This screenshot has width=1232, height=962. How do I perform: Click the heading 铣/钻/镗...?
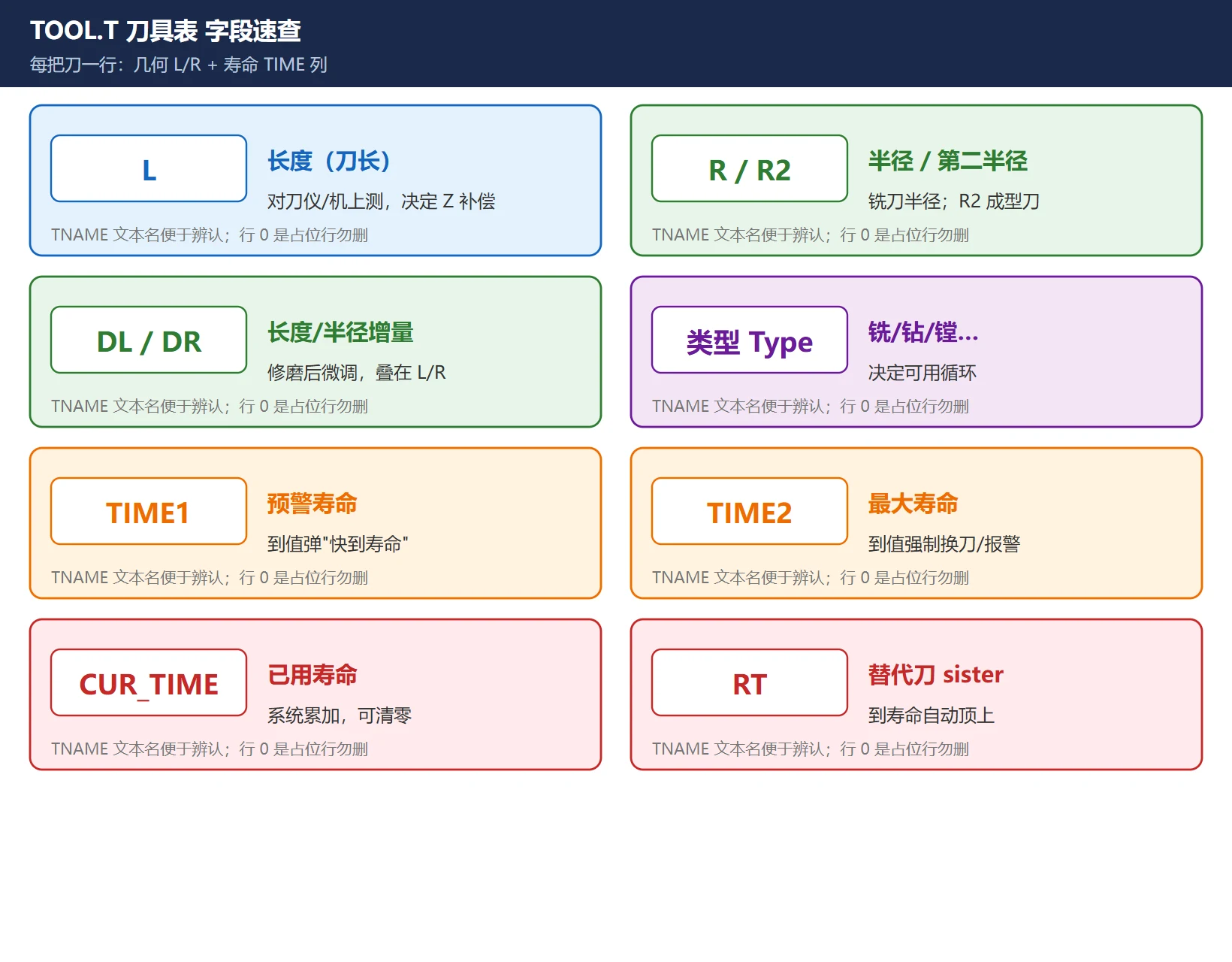click(x=923, y=332)
